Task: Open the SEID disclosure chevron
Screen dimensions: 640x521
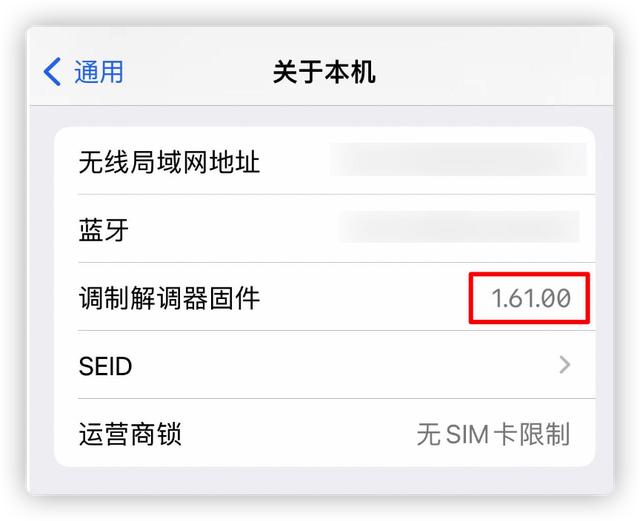Action: click(564, 365)
